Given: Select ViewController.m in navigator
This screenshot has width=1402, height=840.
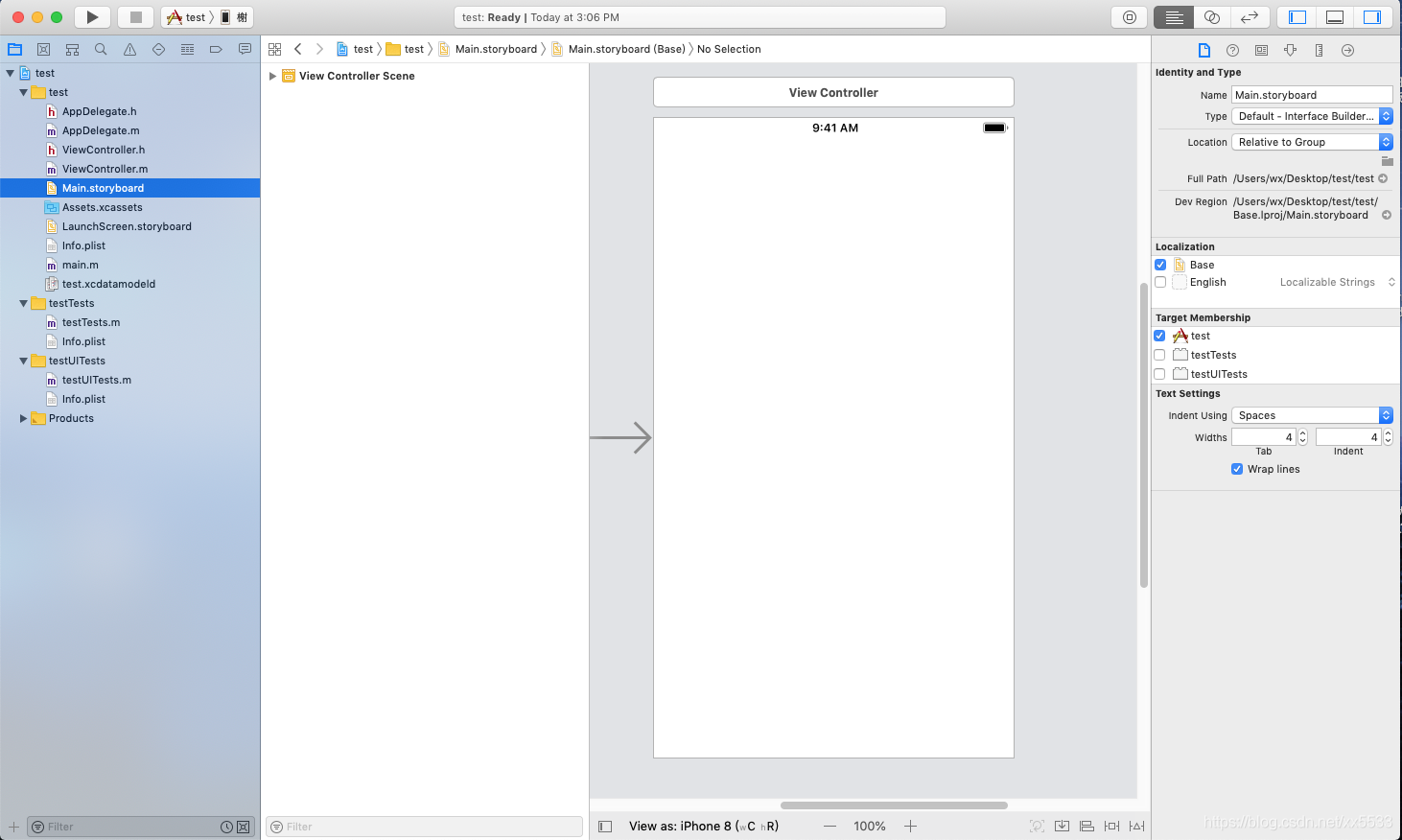Looking at the screenshot, I should tap(105, 169).
